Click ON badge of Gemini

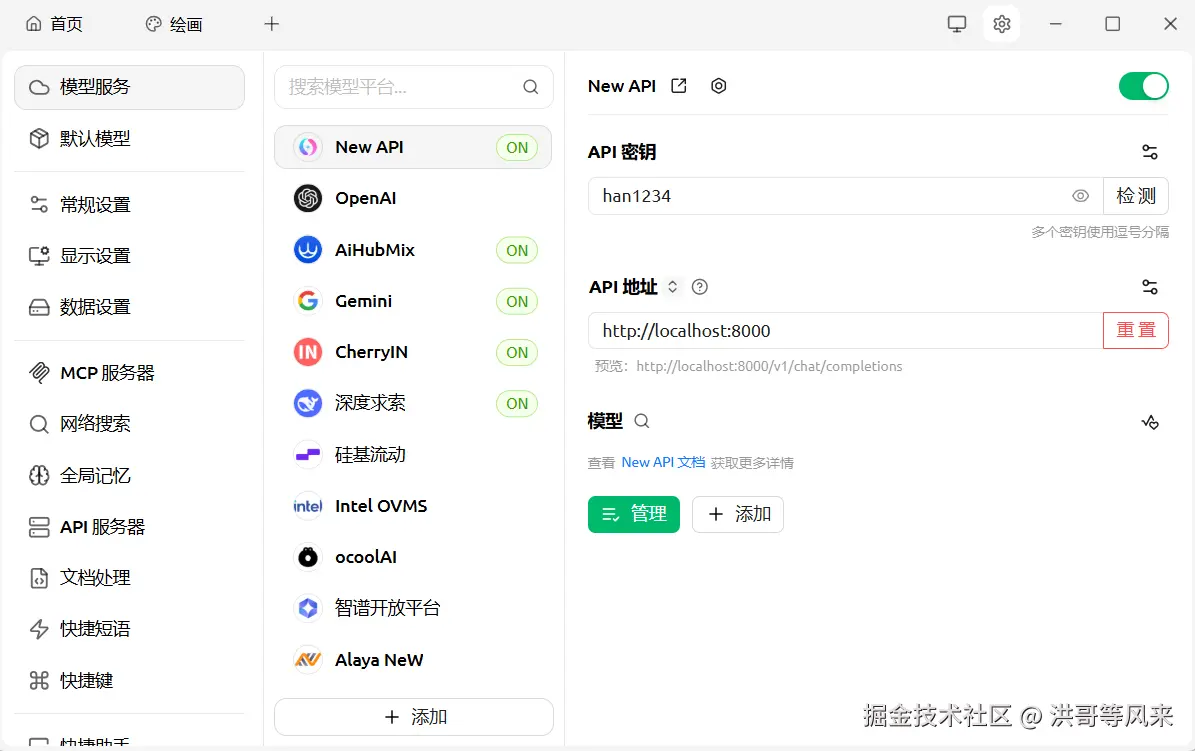point(517,301)
